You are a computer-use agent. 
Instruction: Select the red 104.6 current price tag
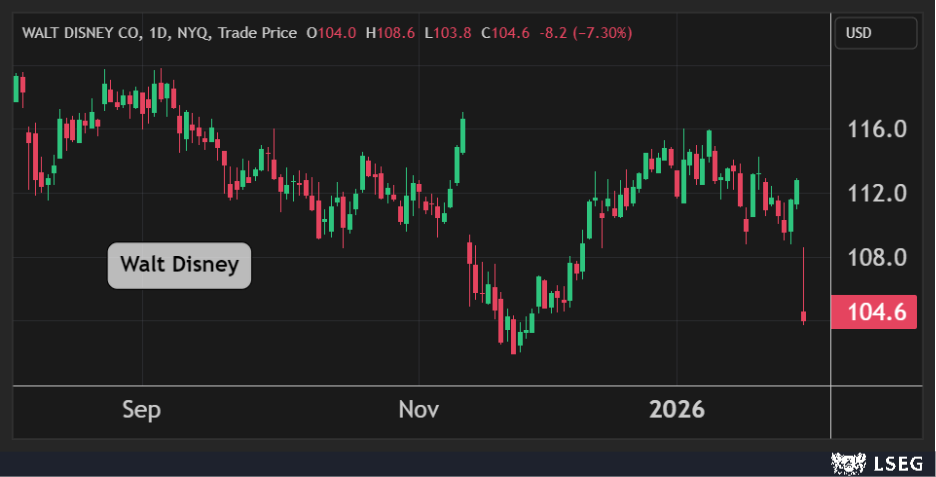(875, 312)
